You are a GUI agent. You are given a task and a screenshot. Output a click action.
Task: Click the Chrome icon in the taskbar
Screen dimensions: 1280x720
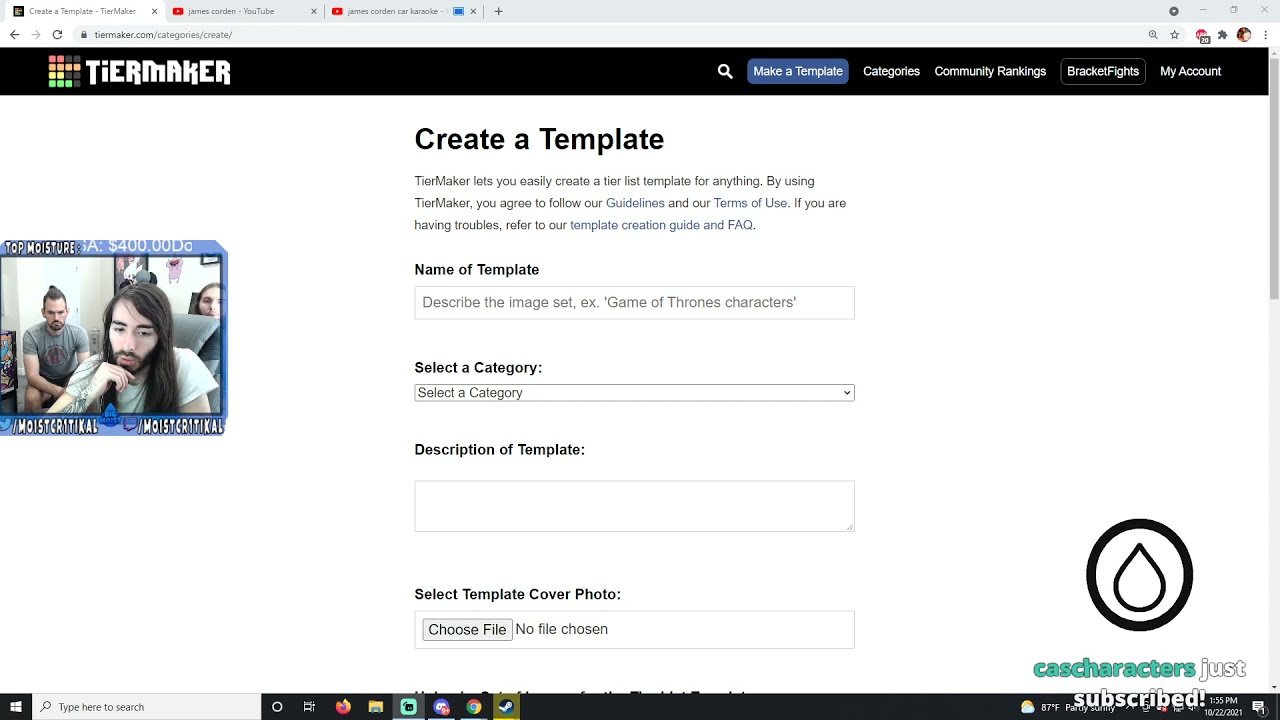474,707
